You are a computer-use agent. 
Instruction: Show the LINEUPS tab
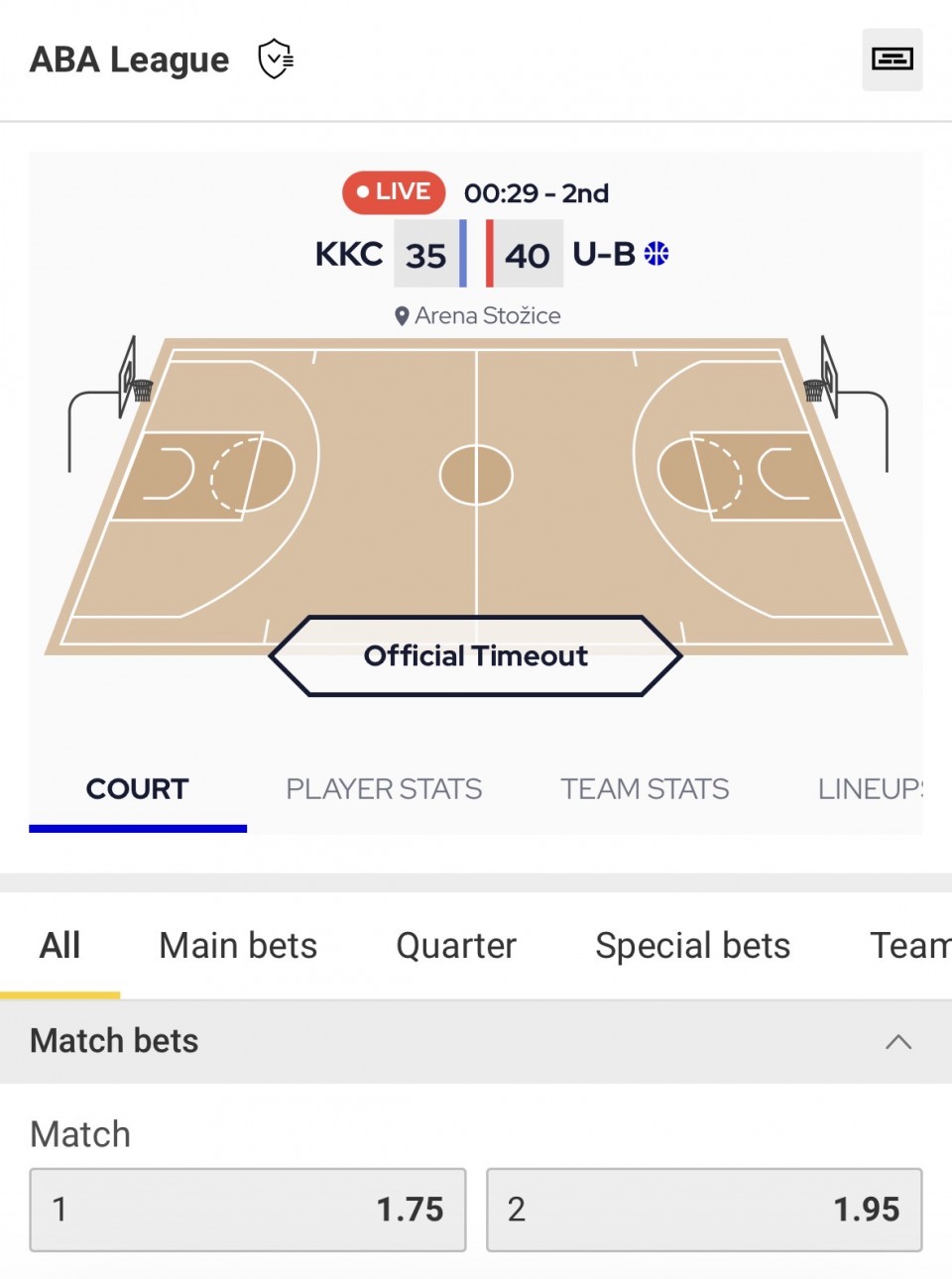coord(870,789)
